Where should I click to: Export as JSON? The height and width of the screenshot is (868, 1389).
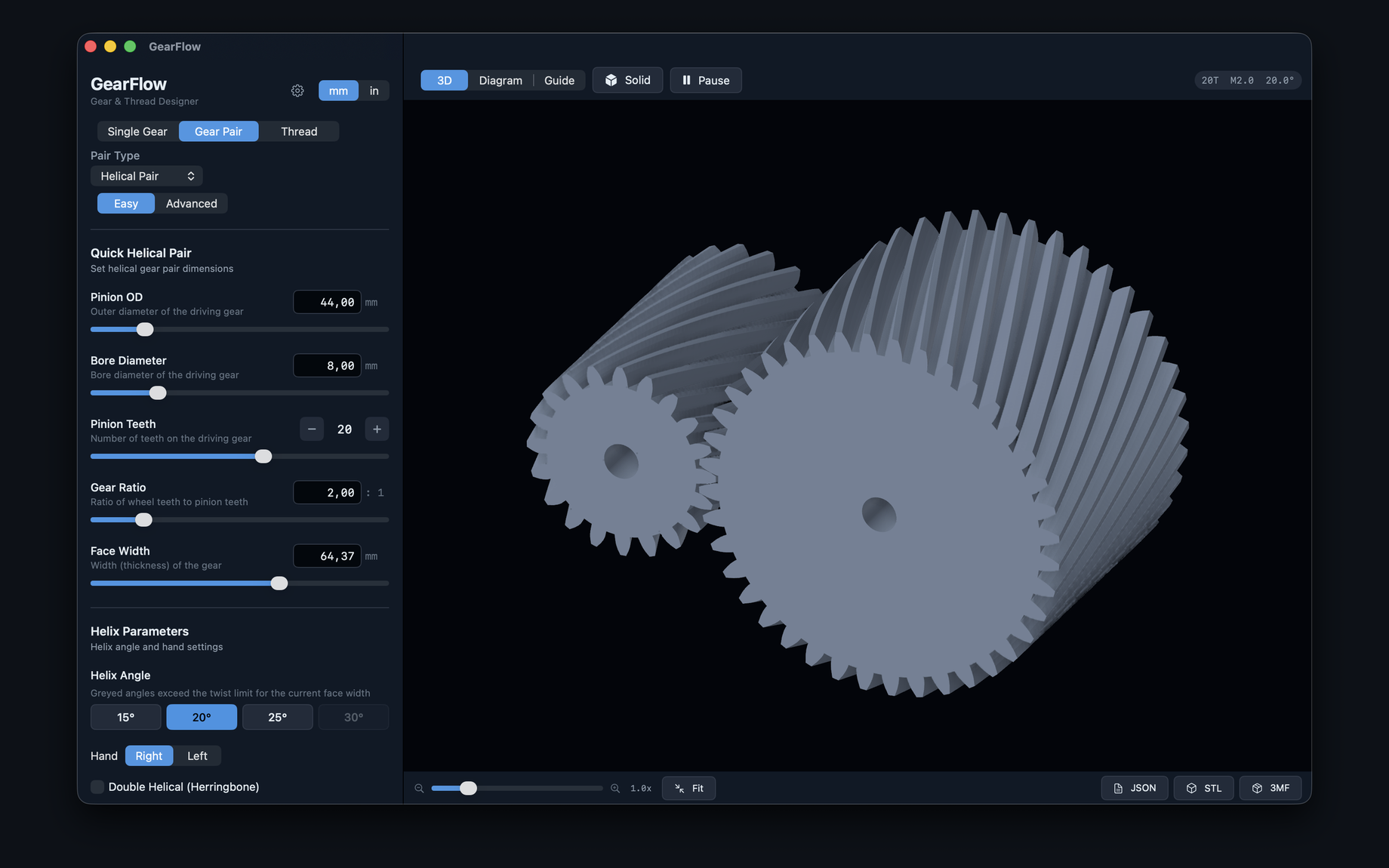point(1135,788)
